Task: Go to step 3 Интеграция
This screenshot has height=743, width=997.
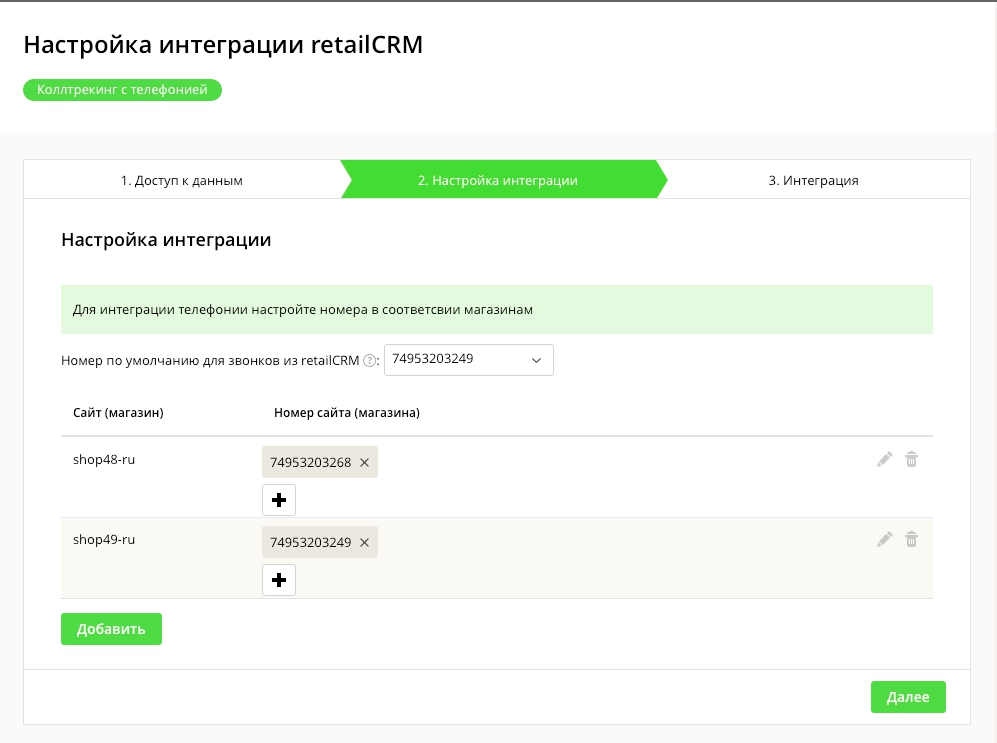Action: coord(813,181)
